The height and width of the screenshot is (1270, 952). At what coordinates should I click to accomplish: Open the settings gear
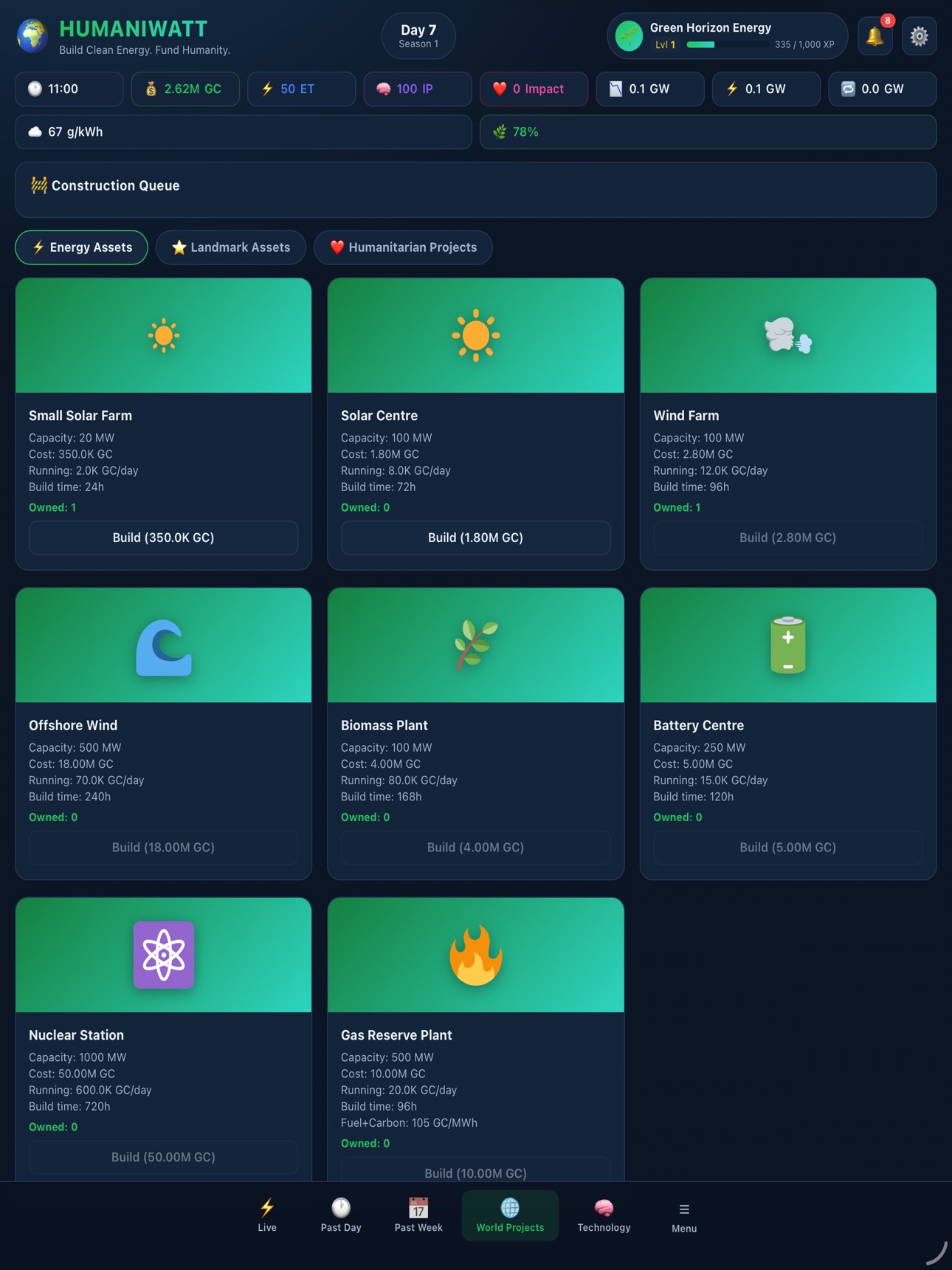click(x=919, y=36)
